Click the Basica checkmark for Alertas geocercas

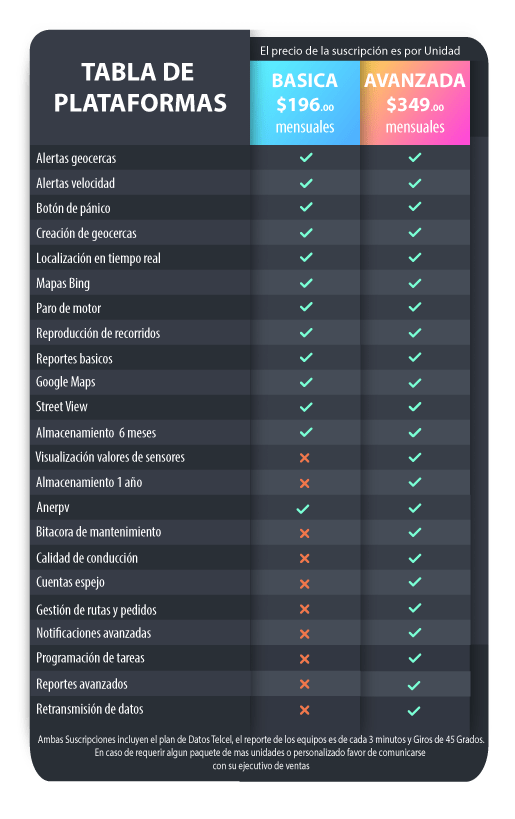pos(306,157)
